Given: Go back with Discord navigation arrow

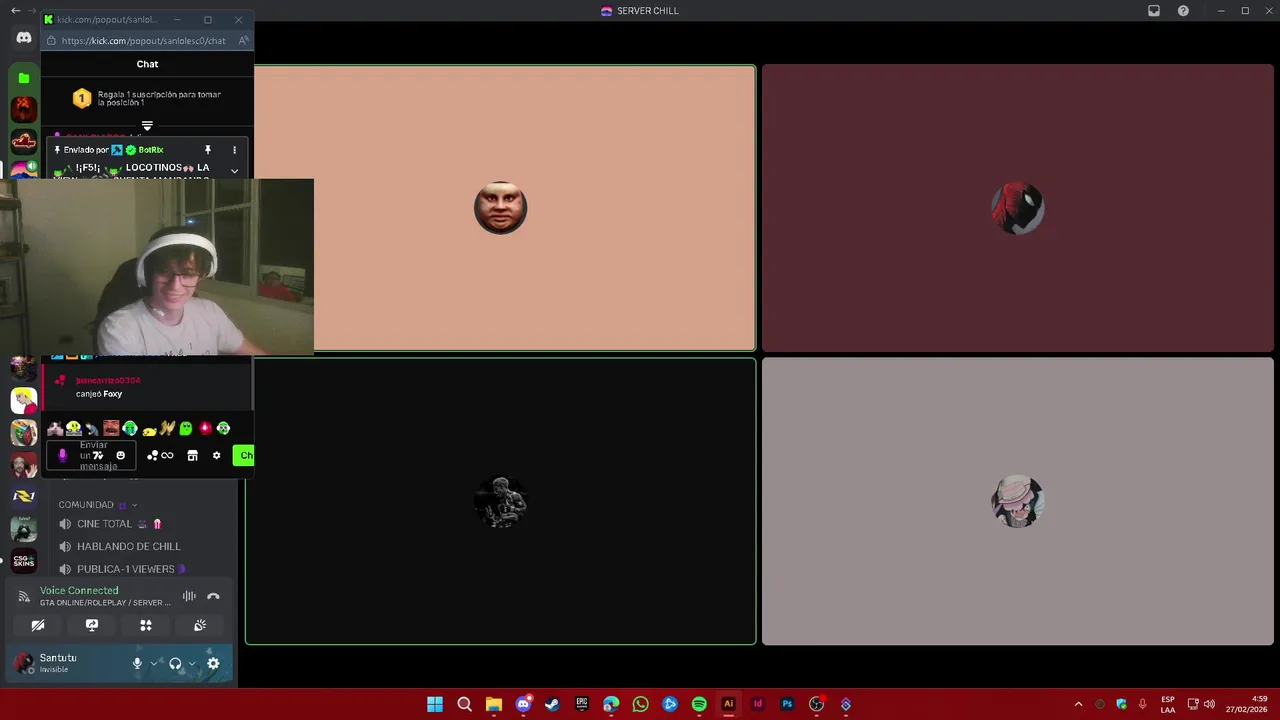Looking at the screenshot, I should [x=15, y=11].
